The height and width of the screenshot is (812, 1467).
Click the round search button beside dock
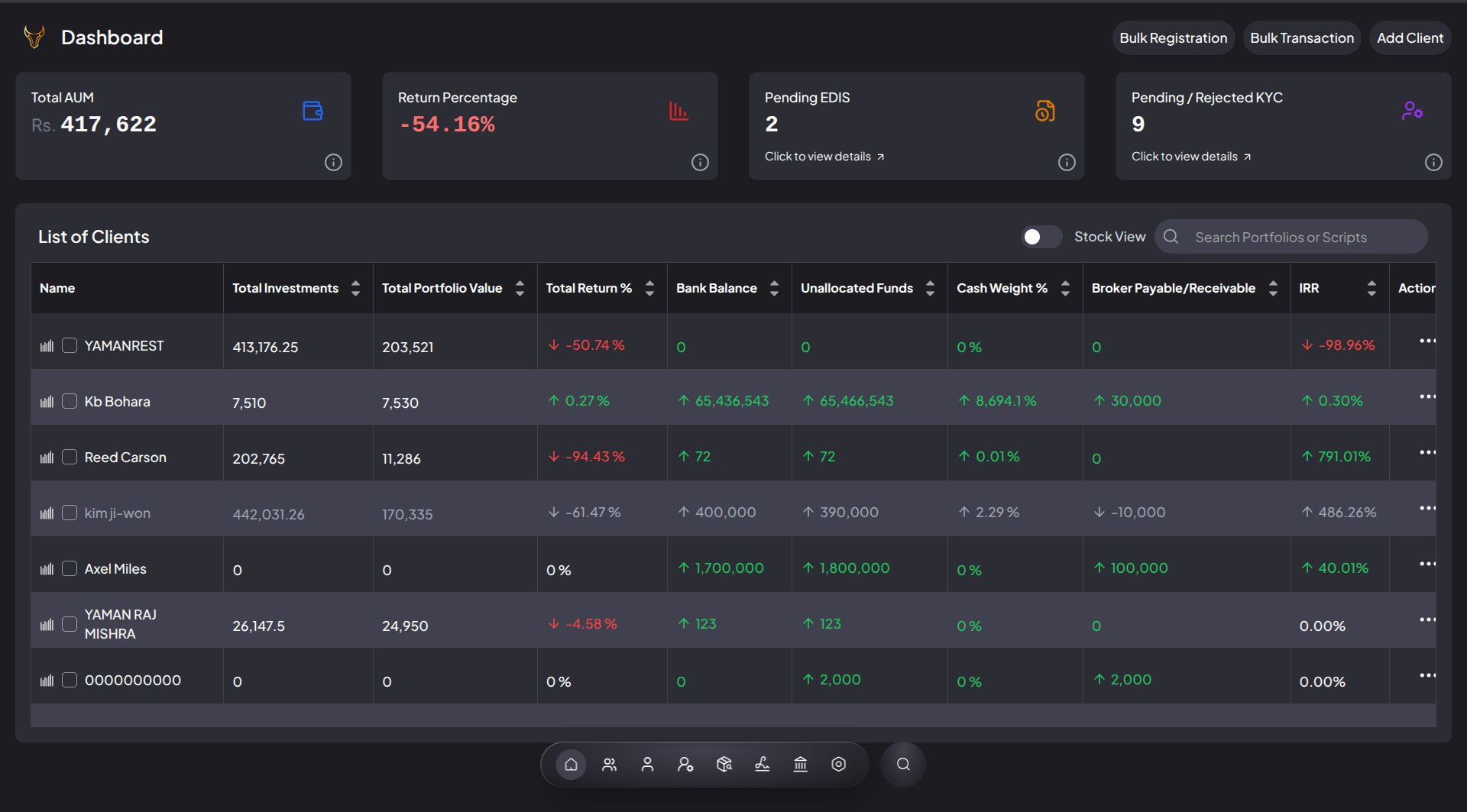pos(903,765)
